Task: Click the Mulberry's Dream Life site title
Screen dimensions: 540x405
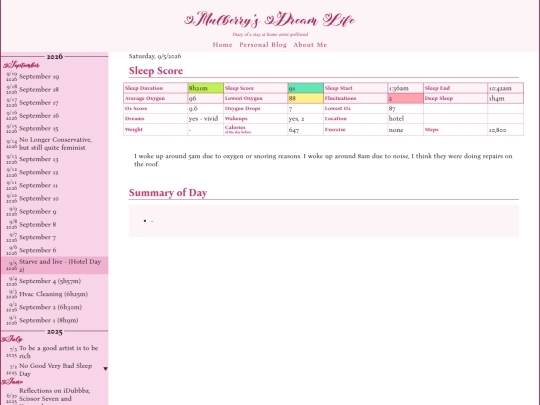Action: 270,20
